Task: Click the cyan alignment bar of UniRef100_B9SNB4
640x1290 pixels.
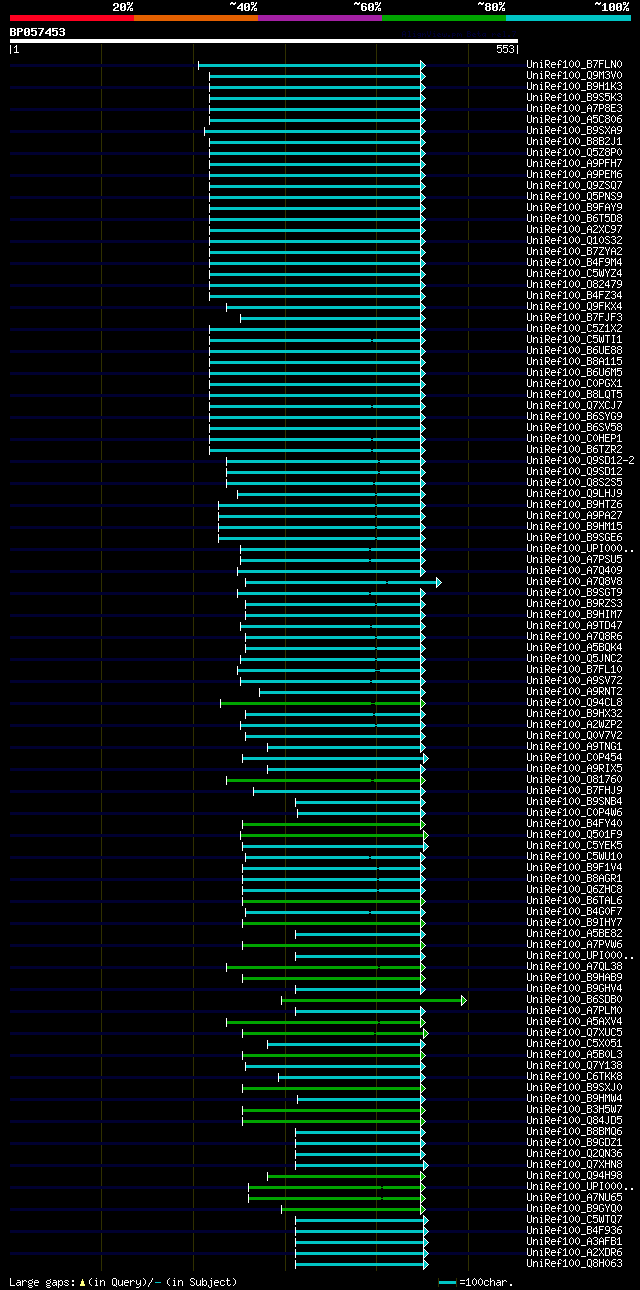Action: point(360,802)
